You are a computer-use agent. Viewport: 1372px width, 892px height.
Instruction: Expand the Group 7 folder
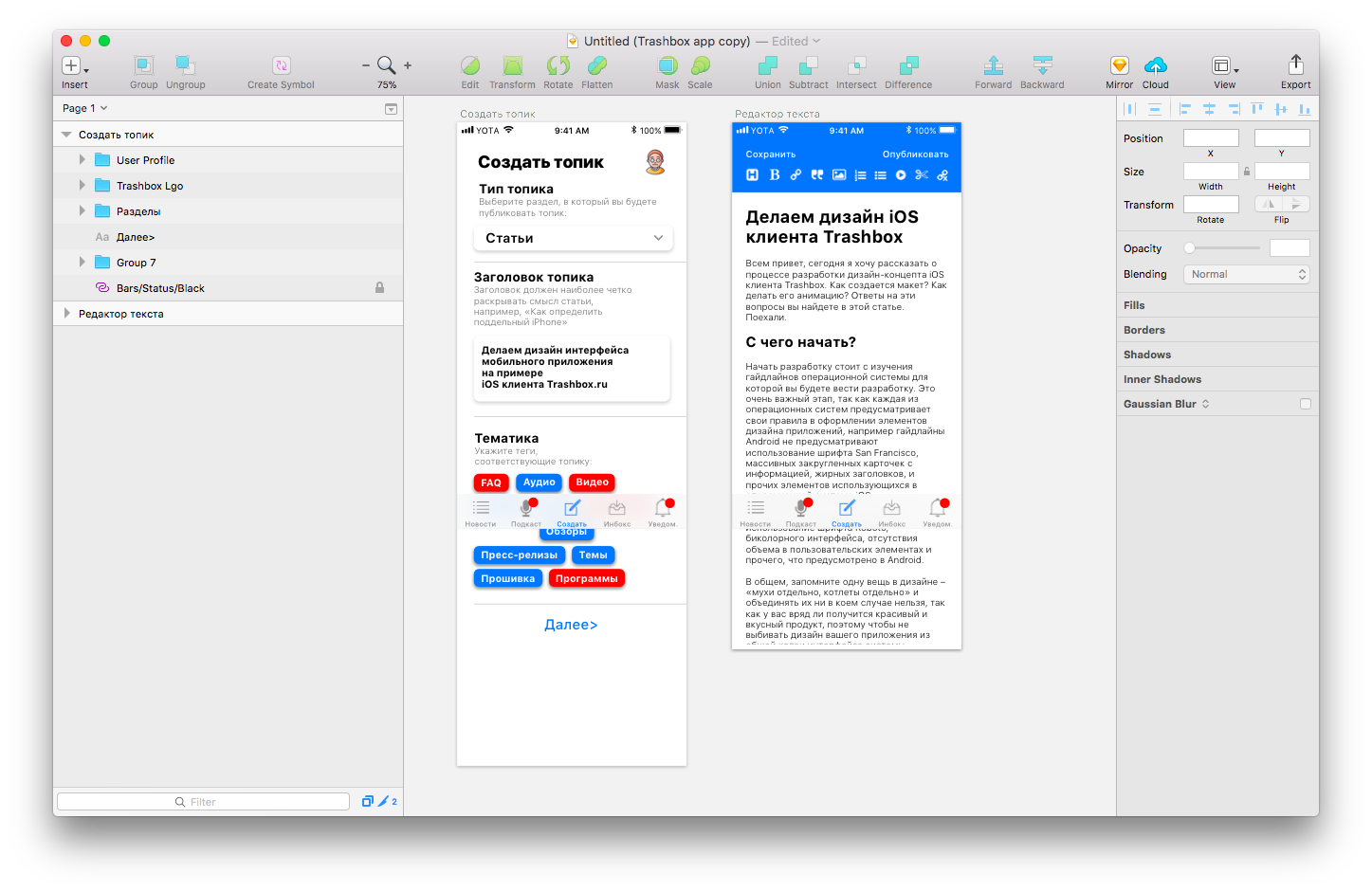pyautogui.click(x=82, y=263)
